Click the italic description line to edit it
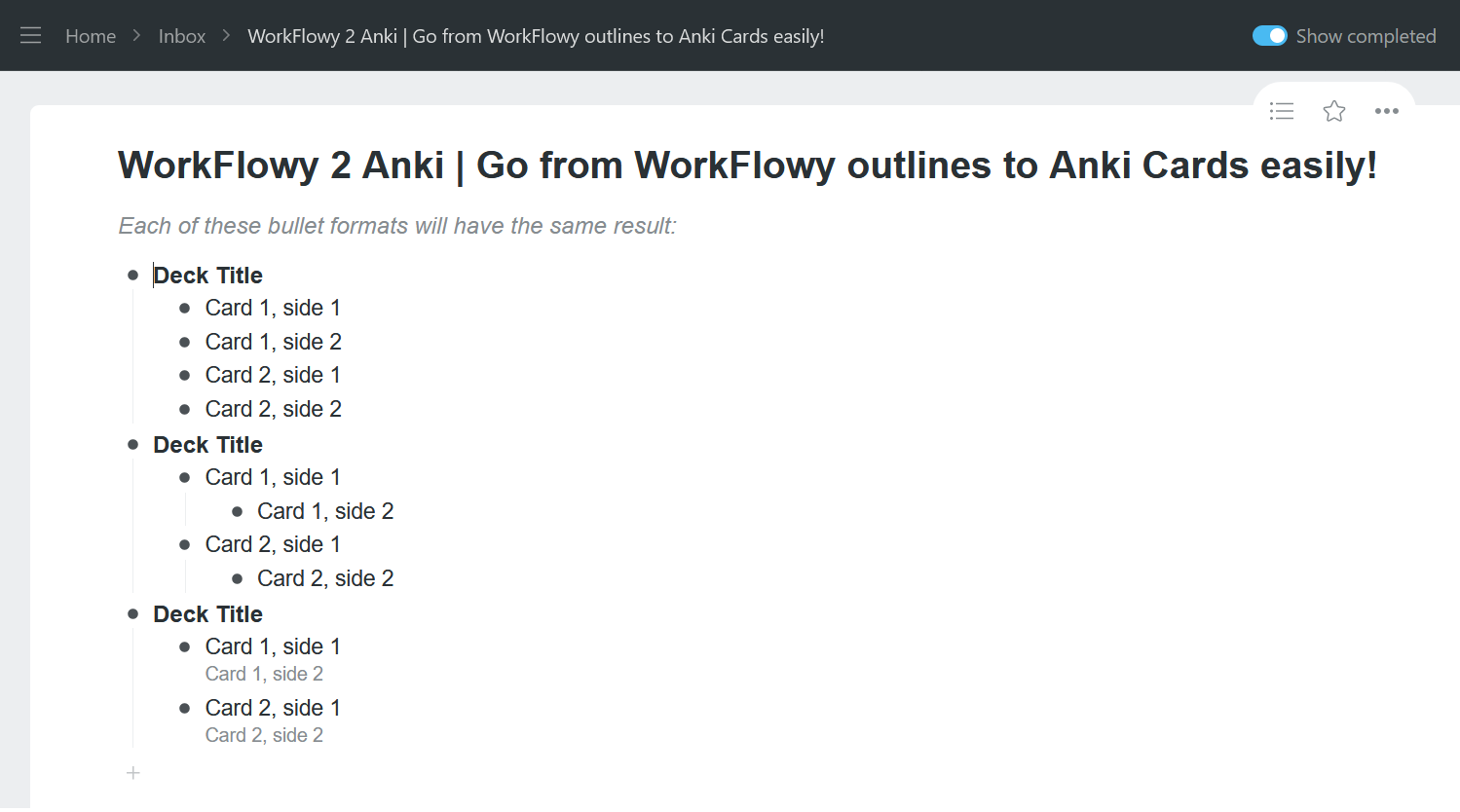This screenshot has height=812, width=1460. 396,225
